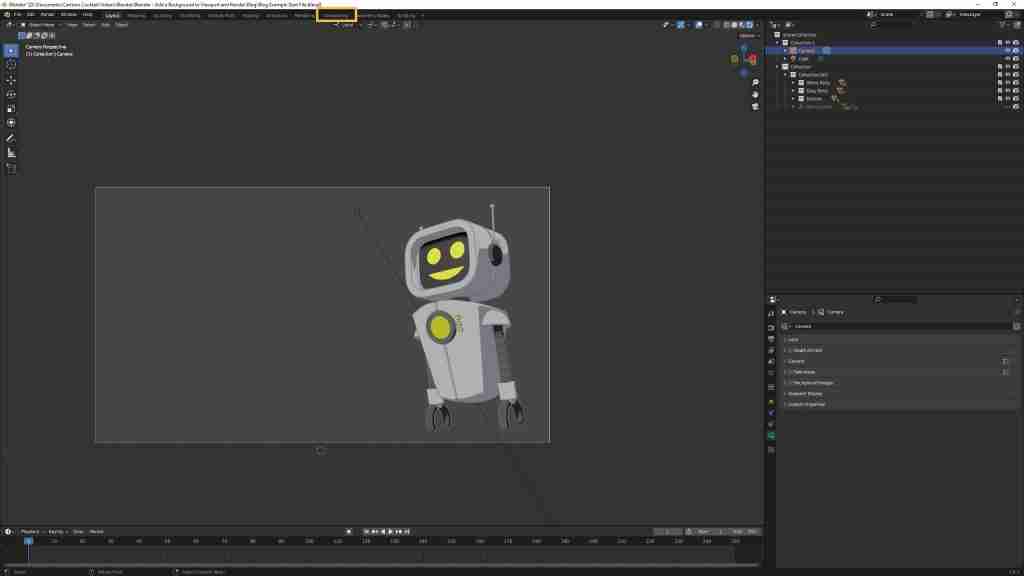The image size is (1024, 576).
Task: Open viewport Options dropdown
Action: [748, 35]
